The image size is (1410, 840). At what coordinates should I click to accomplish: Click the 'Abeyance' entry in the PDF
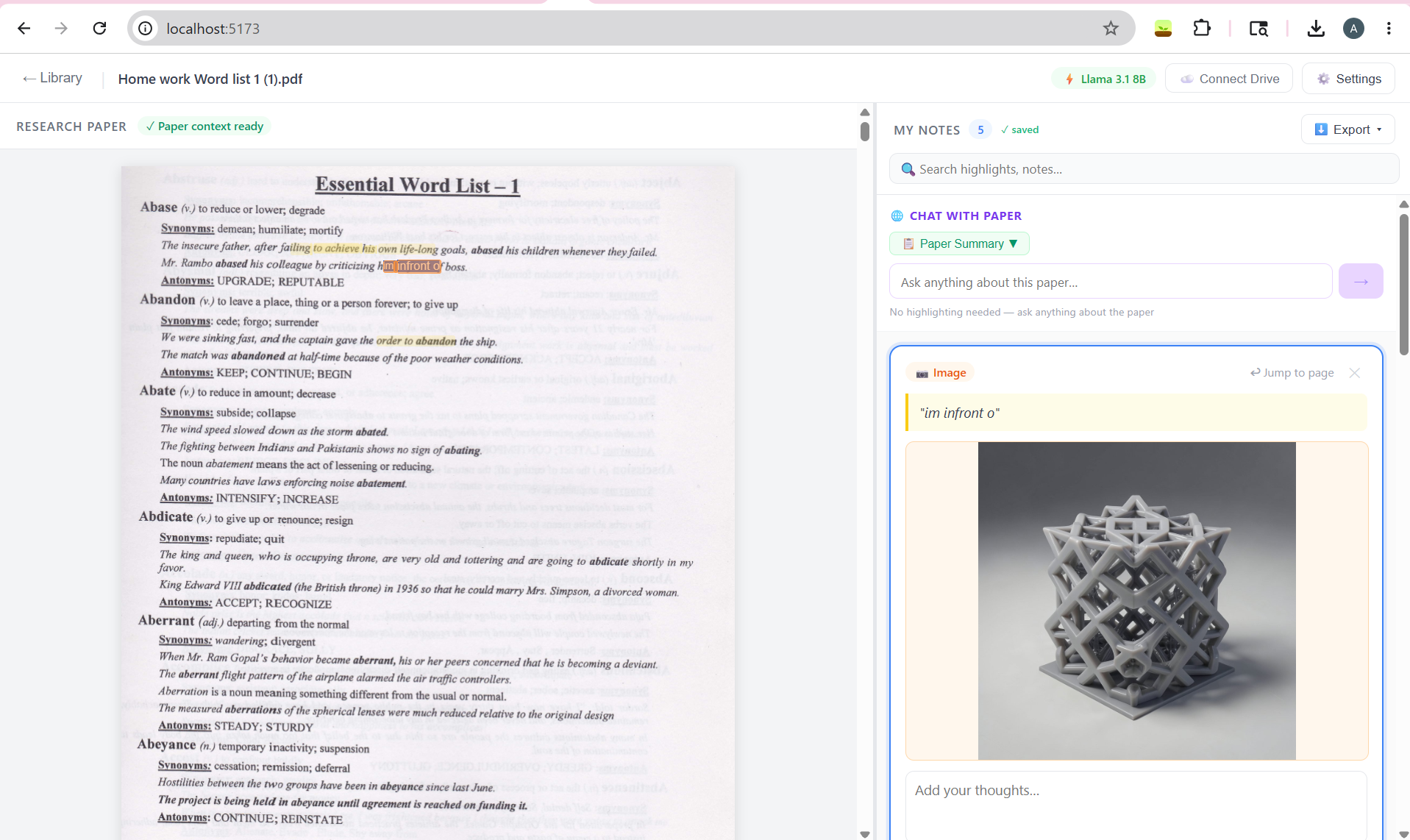(x=166, y=744)
